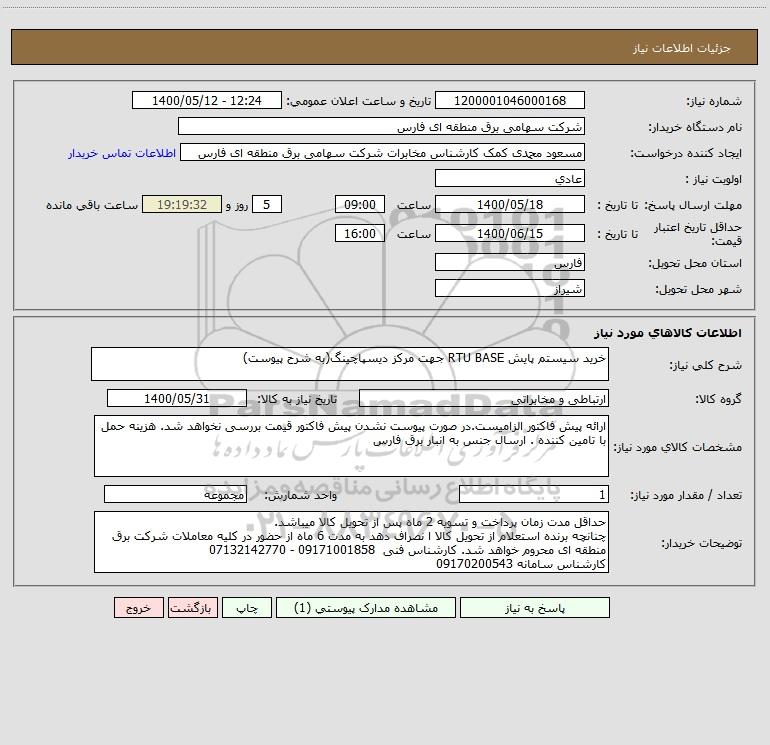This screenshot has width=770, height=745.
Task: Click the چاپ print button
Action: [x=247, y=608]
